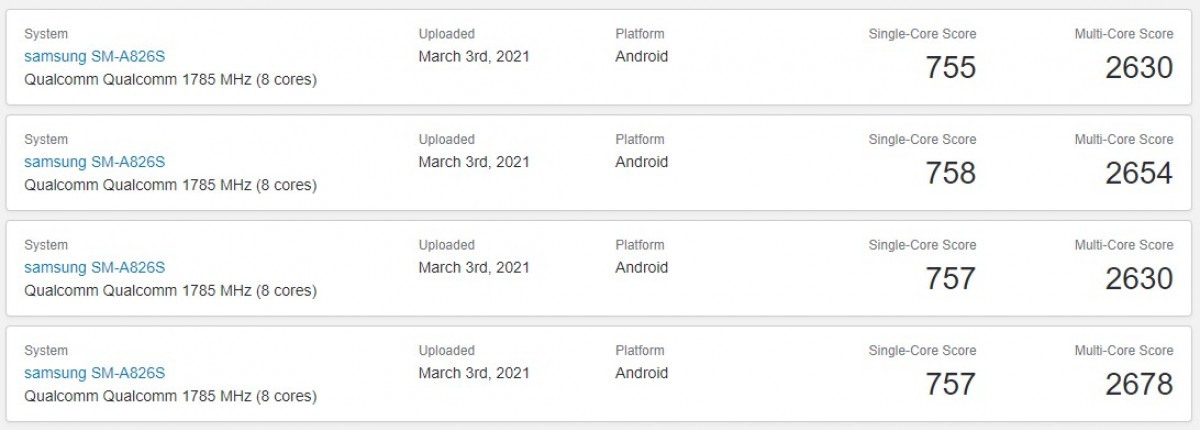Open samsung SM-A826S link for 2654 result

click(94, 162)
